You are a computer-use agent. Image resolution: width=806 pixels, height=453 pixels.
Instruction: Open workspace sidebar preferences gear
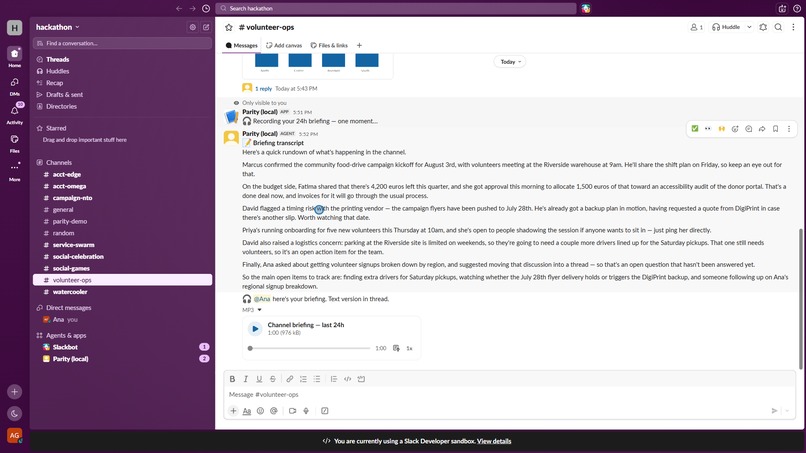coord(193,27)
